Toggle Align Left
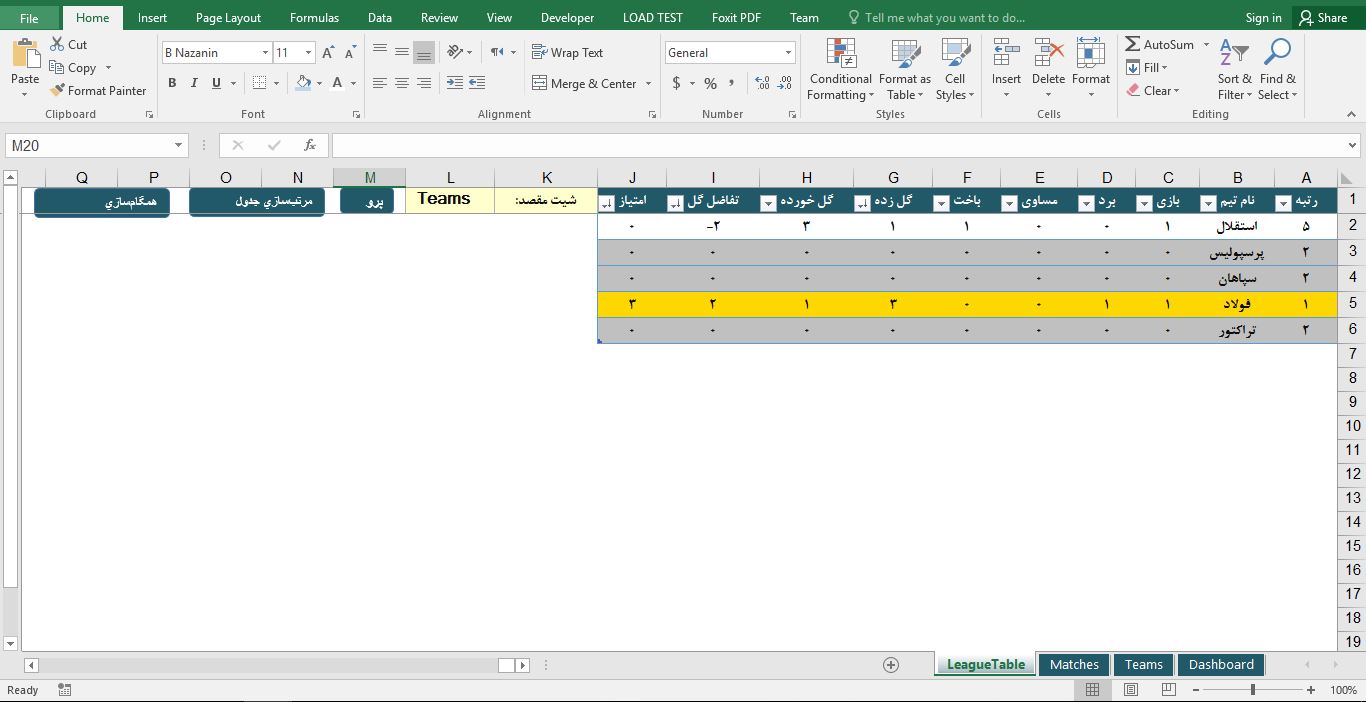This screenshot has width=1366, height=702. 380,83
